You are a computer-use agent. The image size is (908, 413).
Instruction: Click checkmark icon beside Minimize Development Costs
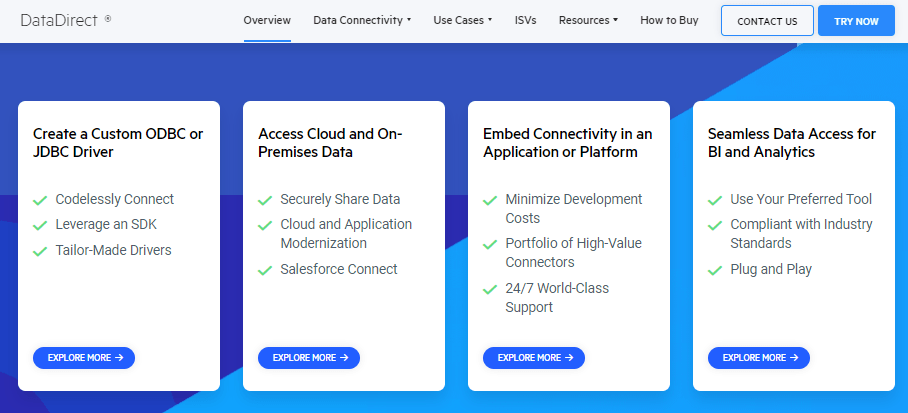coord(490,200)
